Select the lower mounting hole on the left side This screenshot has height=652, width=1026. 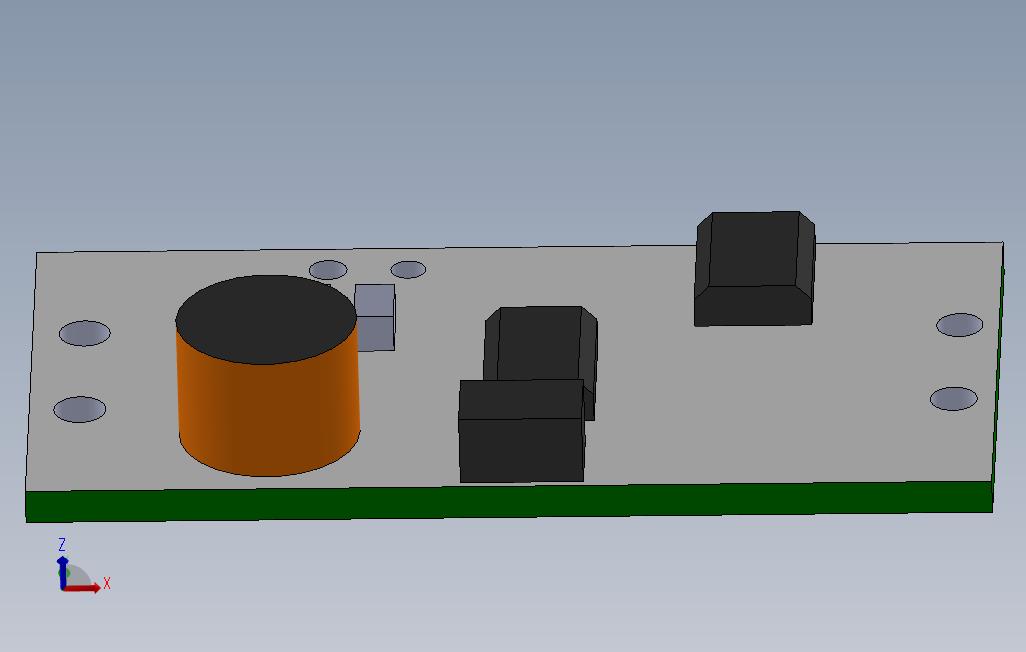click(80, 409)
